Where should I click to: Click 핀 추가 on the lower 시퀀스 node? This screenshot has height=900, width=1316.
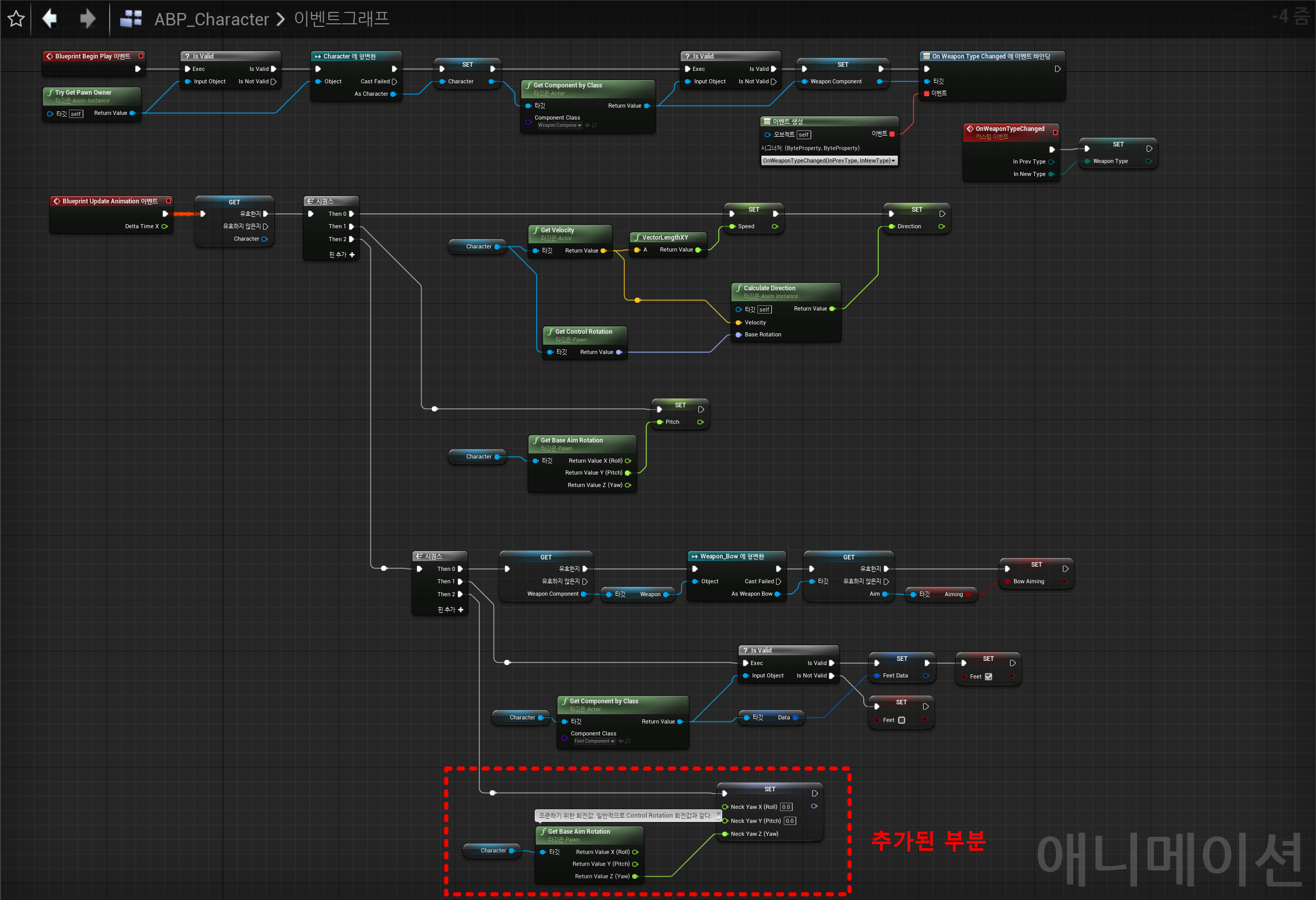pos(451,610)
